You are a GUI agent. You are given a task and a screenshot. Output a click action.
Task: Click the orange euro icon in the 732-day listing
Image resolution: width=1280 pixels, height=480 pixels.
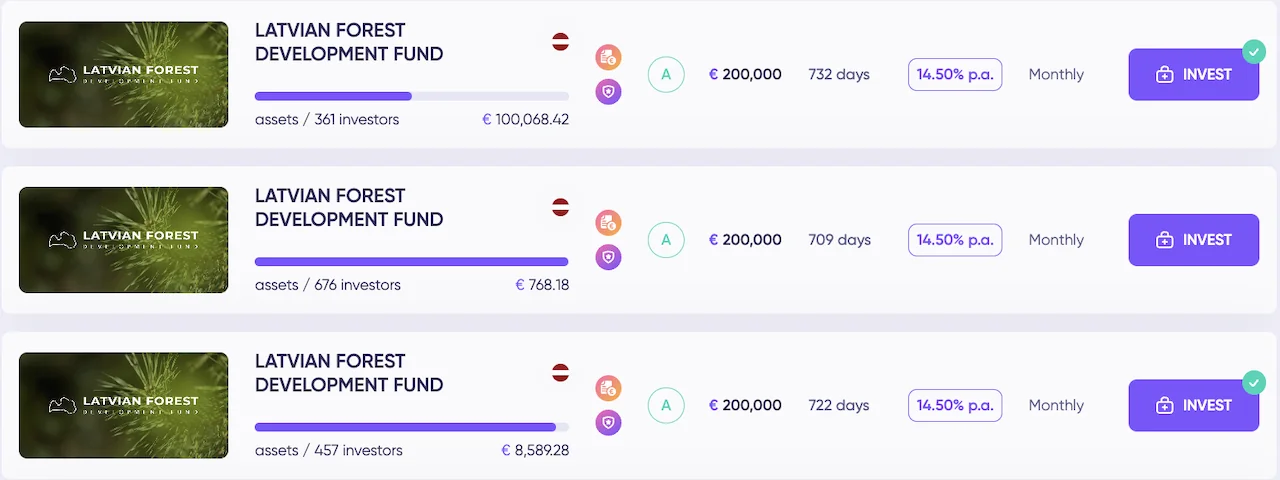[608, 57]
